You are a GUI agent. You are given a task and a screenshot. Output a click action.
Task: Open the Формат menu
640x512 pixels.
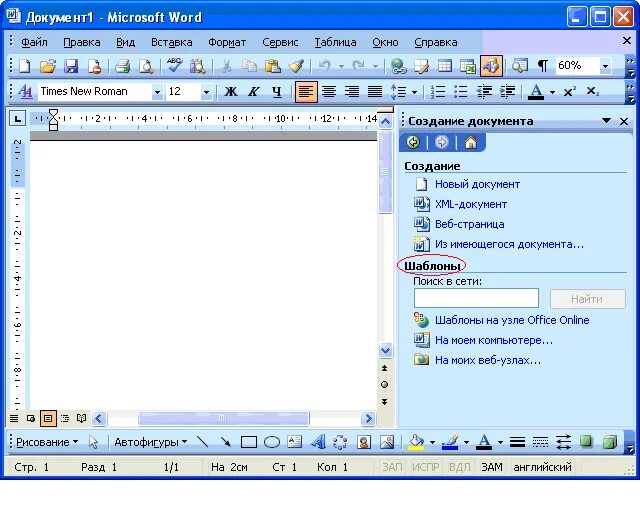click(227, 42)
